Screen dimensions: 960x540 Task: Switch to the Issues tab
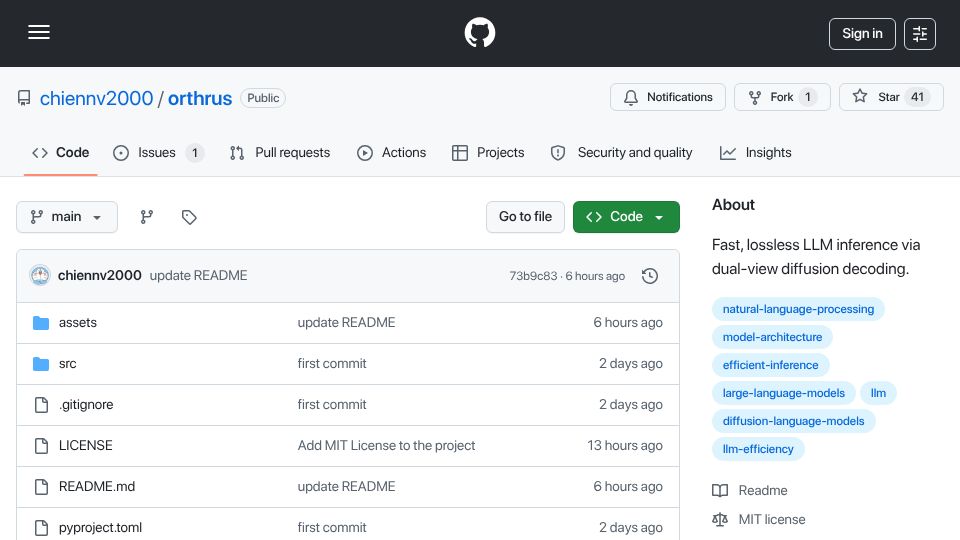(x=159, y=152)
